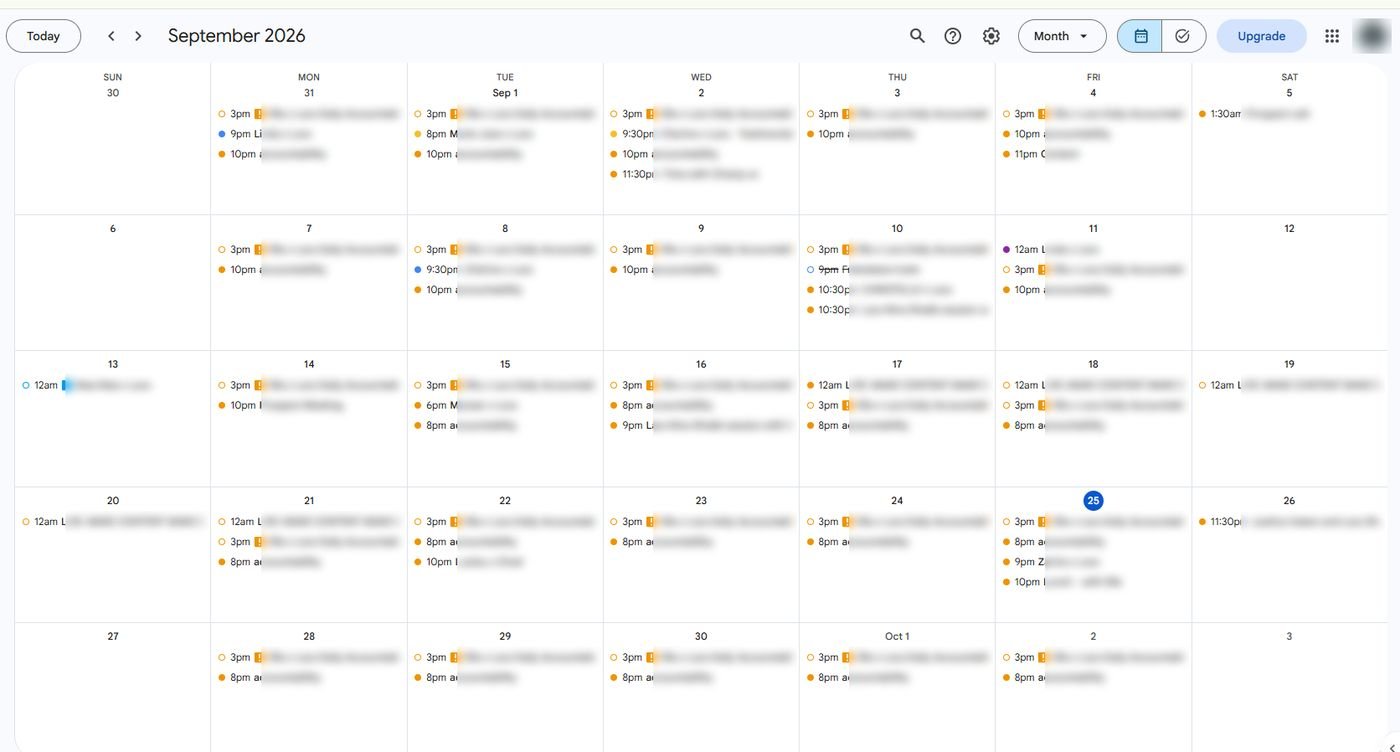The width and height of the screenshot is (1400, 752).
Task: Open the 8pm event on Thursday 24
Action: (x=896, y=542)
